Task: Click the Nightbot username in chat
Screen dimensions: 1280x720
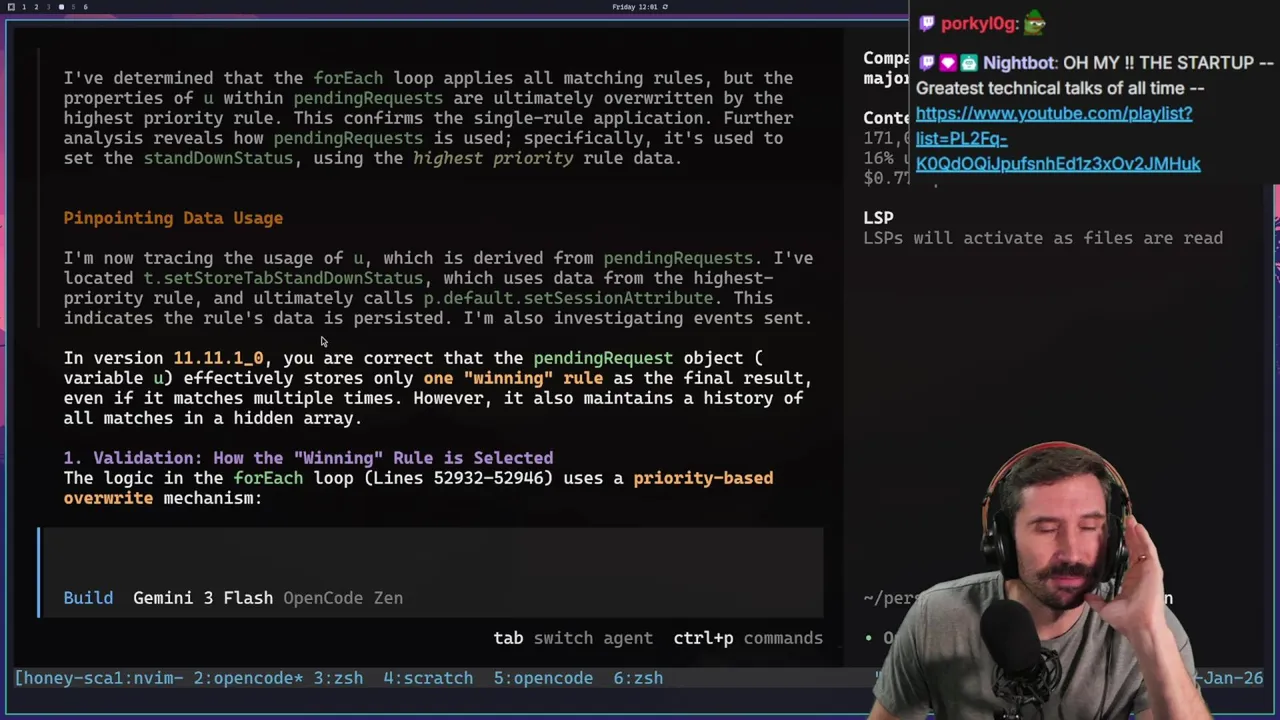Action: (x=1018, y=63)
